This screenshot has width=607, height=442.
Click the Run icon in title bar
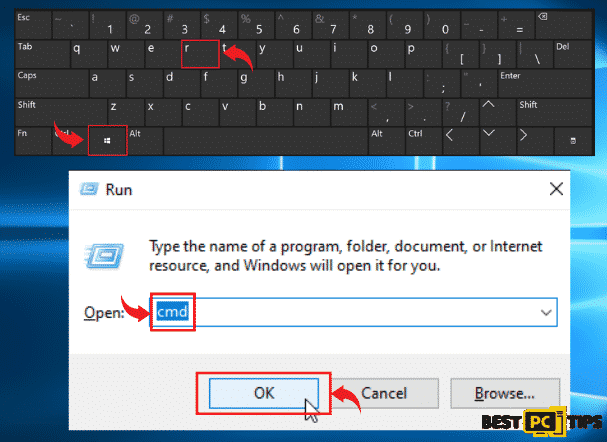(x=89, y=189)
